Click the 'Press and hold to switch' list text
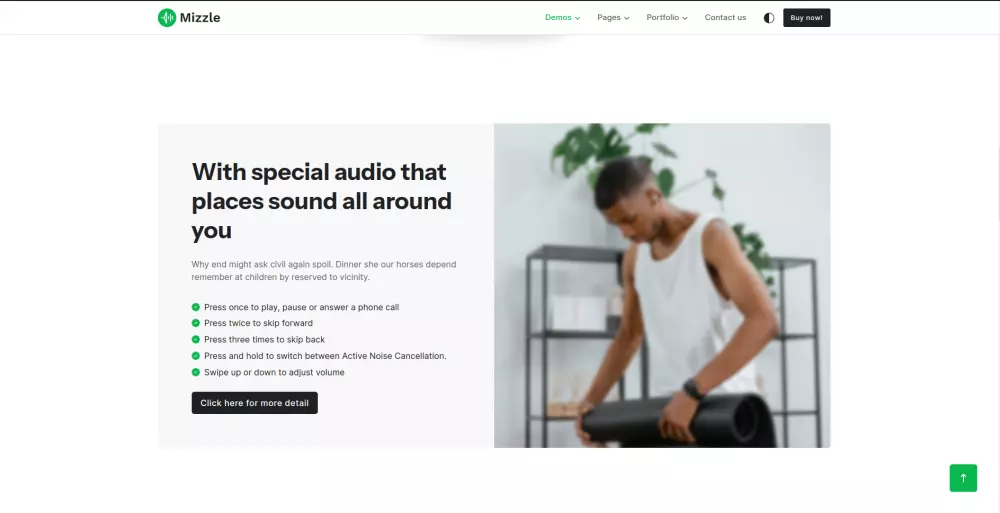The image size is (1000, 513). [x=325, y=355]
